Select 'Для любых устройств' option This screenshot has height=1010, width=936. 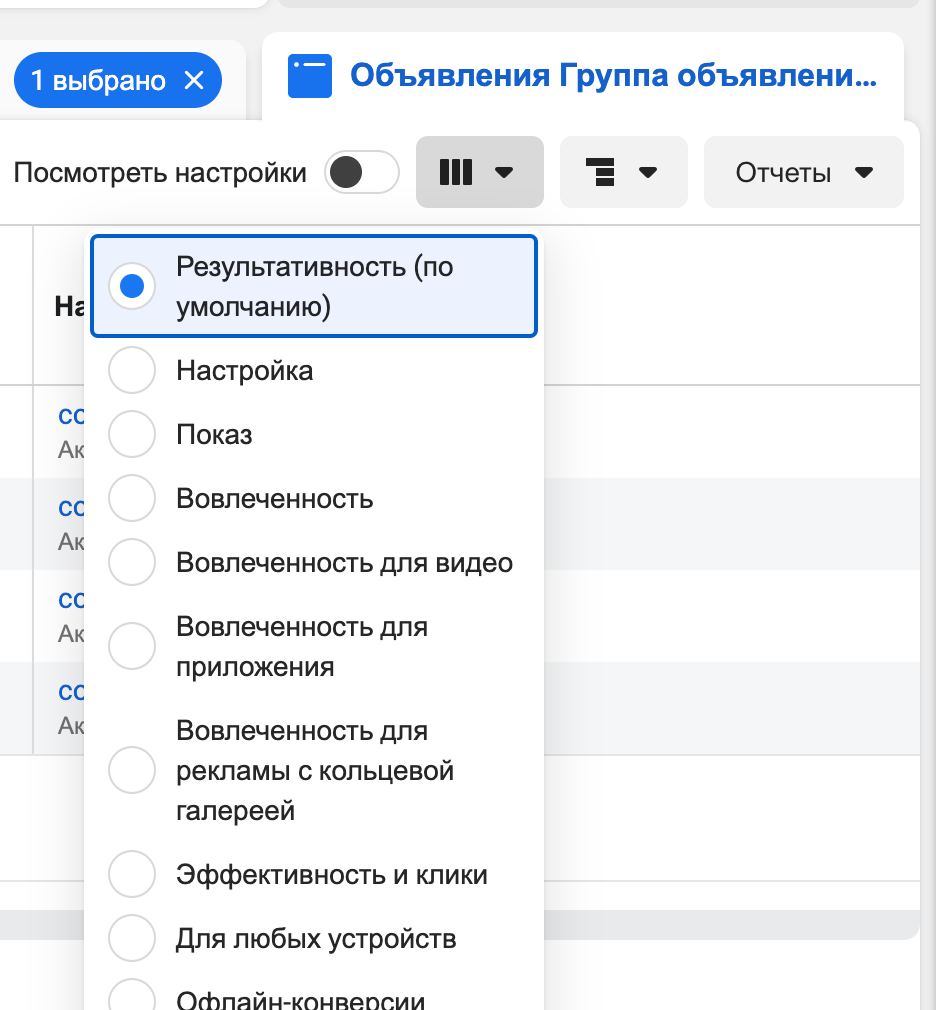132,939
